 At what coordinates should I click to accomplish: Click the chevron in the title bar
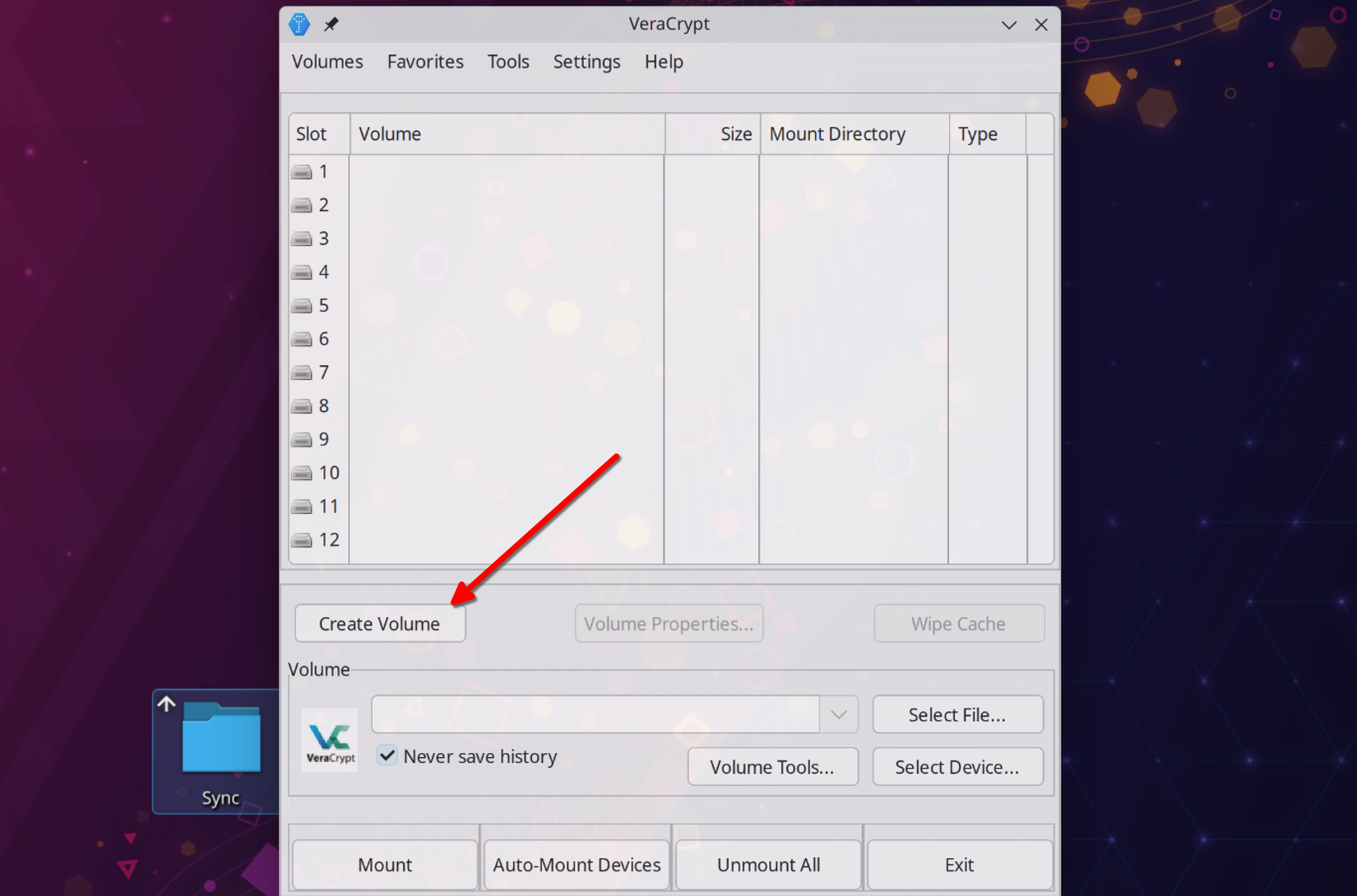click(1008, 25)
